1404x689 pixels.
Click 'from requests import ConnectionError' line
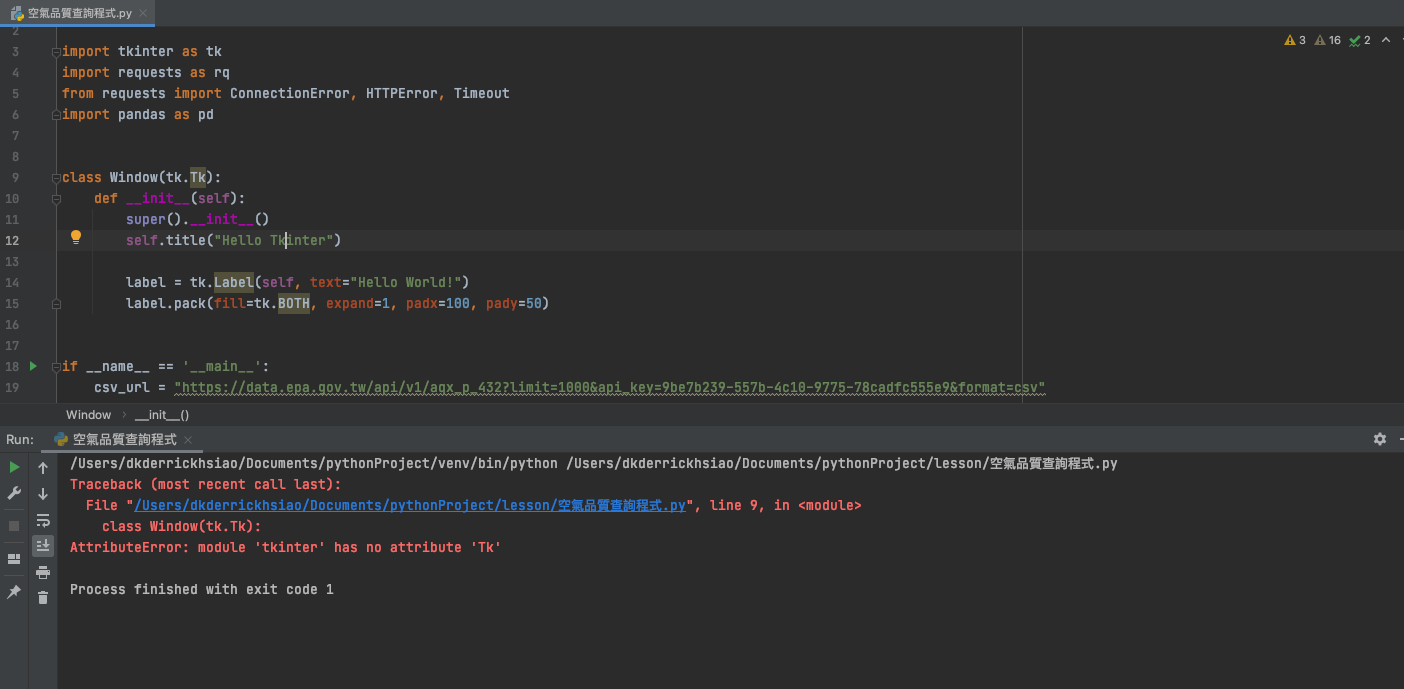(286, 93)
